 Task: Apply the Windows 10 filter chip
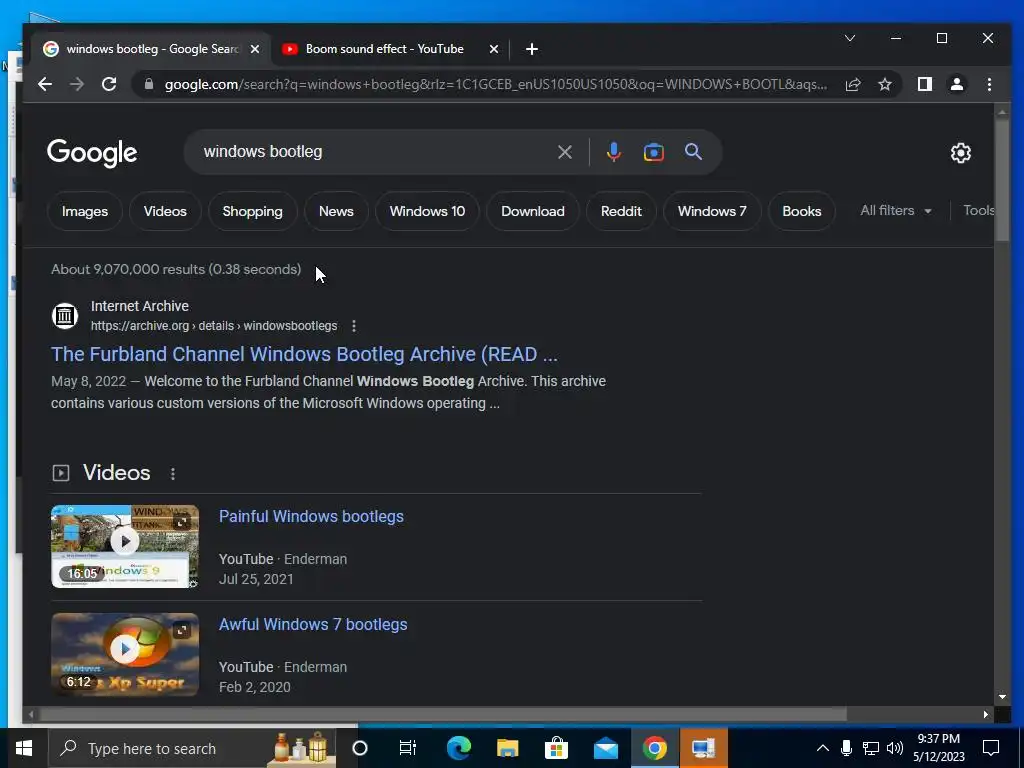click(428, 212)
